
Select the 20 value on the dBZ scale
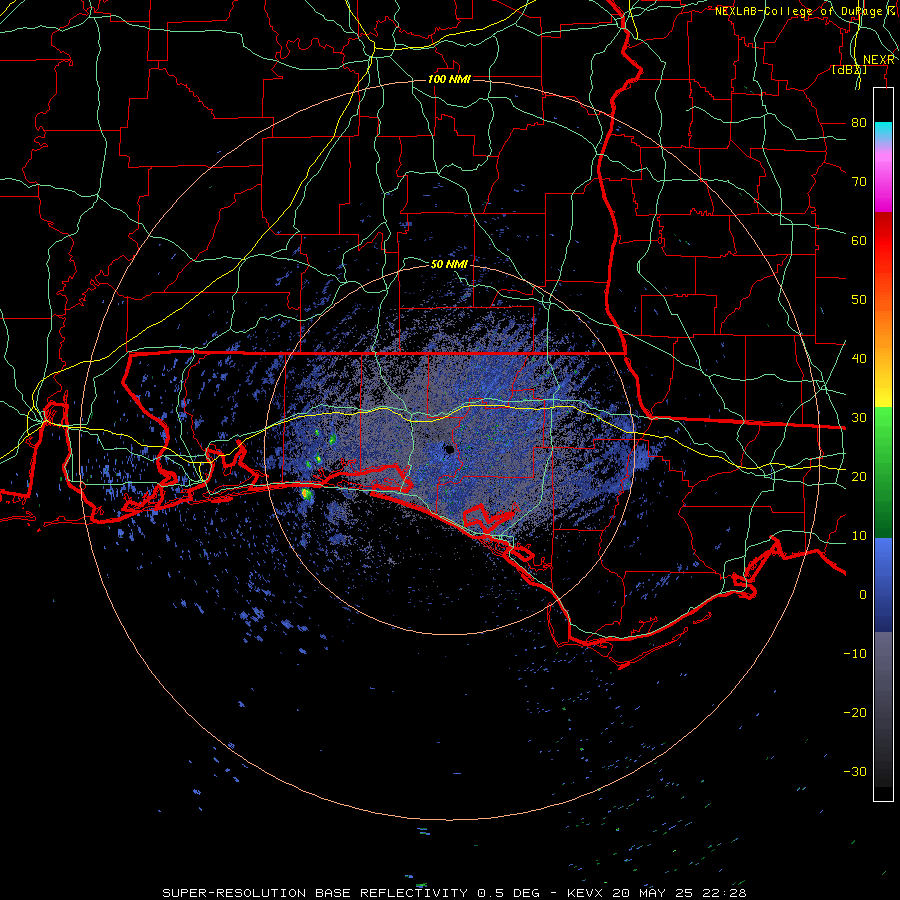coord(859,477)
